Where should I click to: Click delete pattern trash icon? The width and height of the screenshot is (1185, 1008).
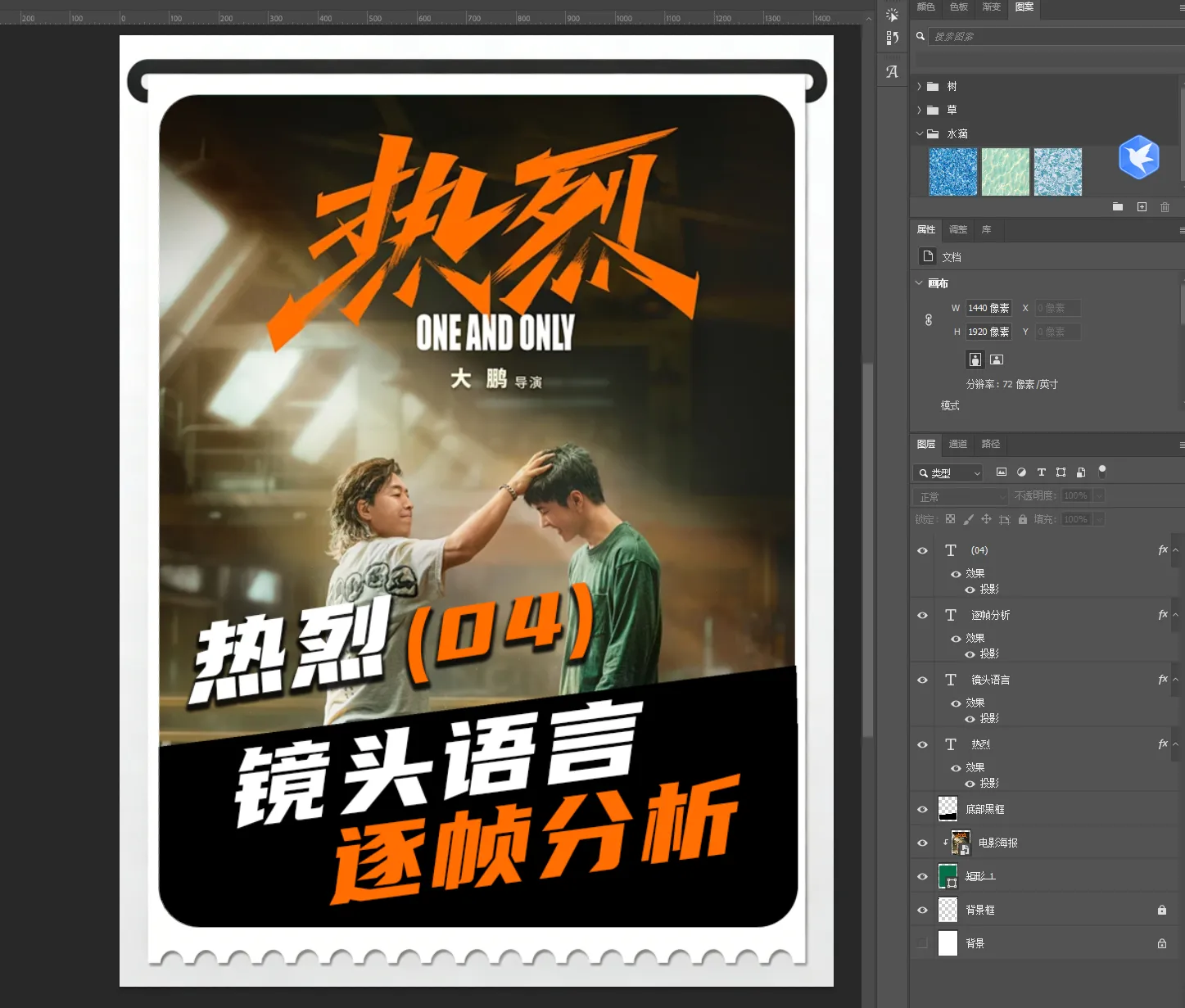point(1165,207)
